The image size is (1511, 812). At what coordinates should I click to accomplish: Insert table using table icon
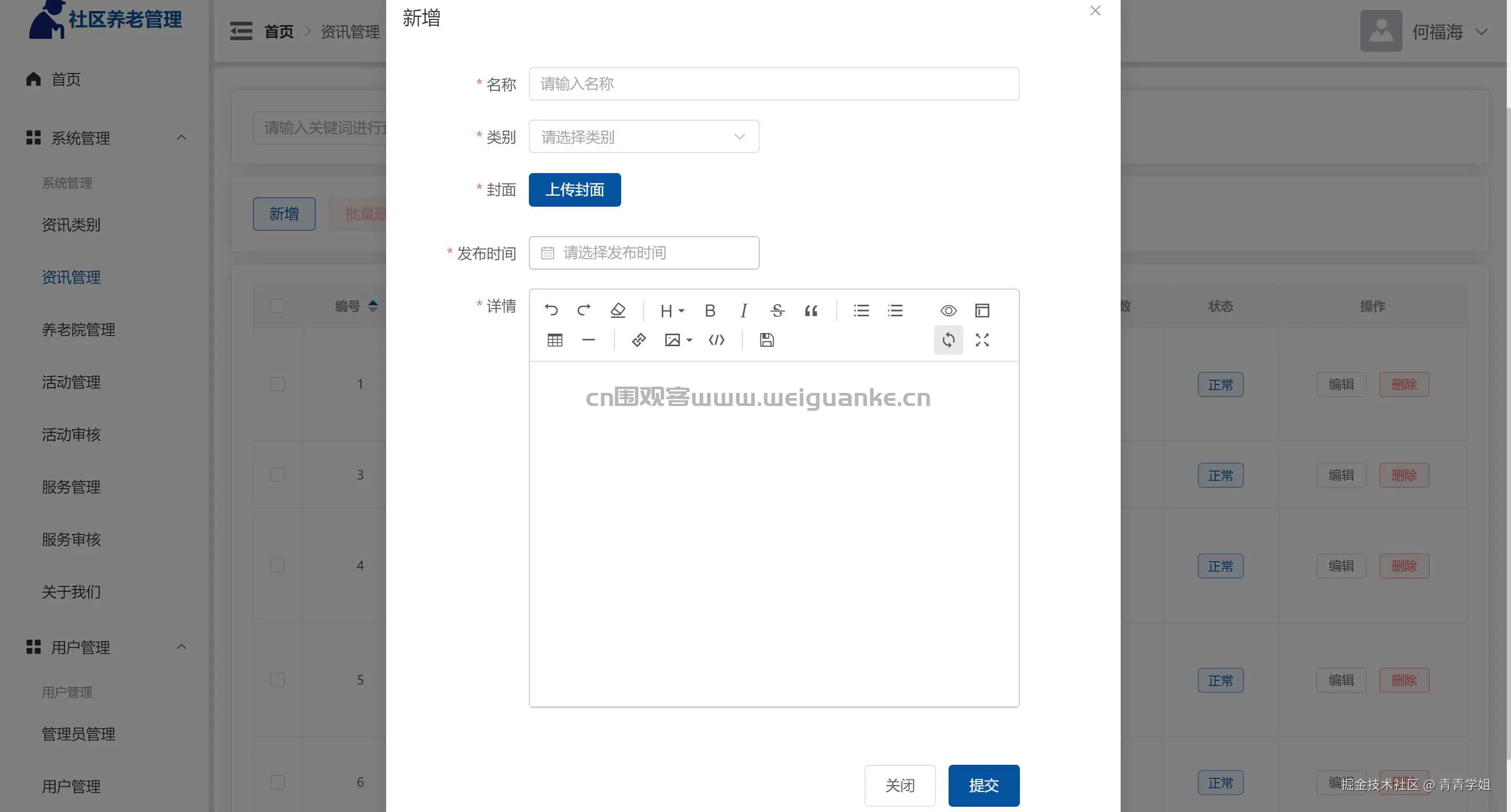(555, 340)
